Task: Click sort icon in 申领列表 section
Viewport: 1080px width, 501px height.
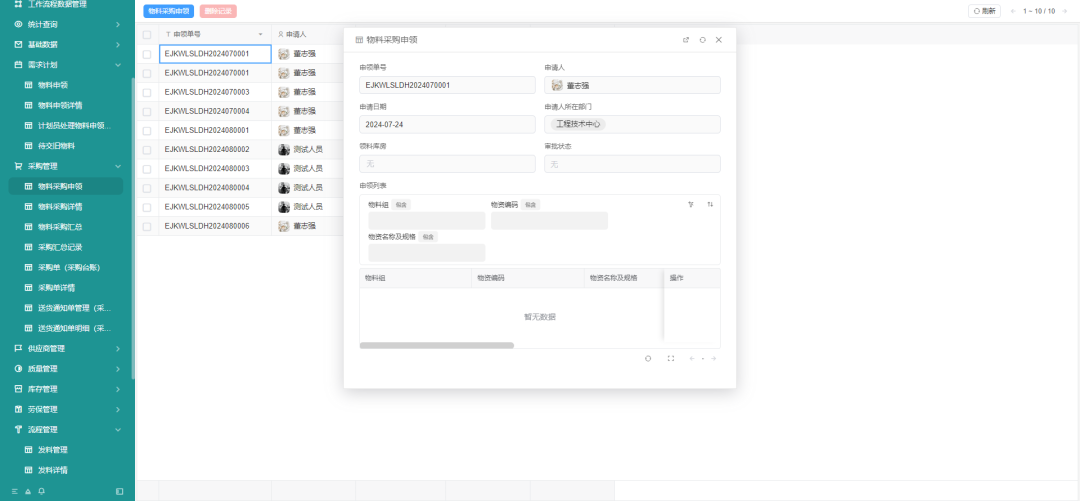Action: (710, 204)
